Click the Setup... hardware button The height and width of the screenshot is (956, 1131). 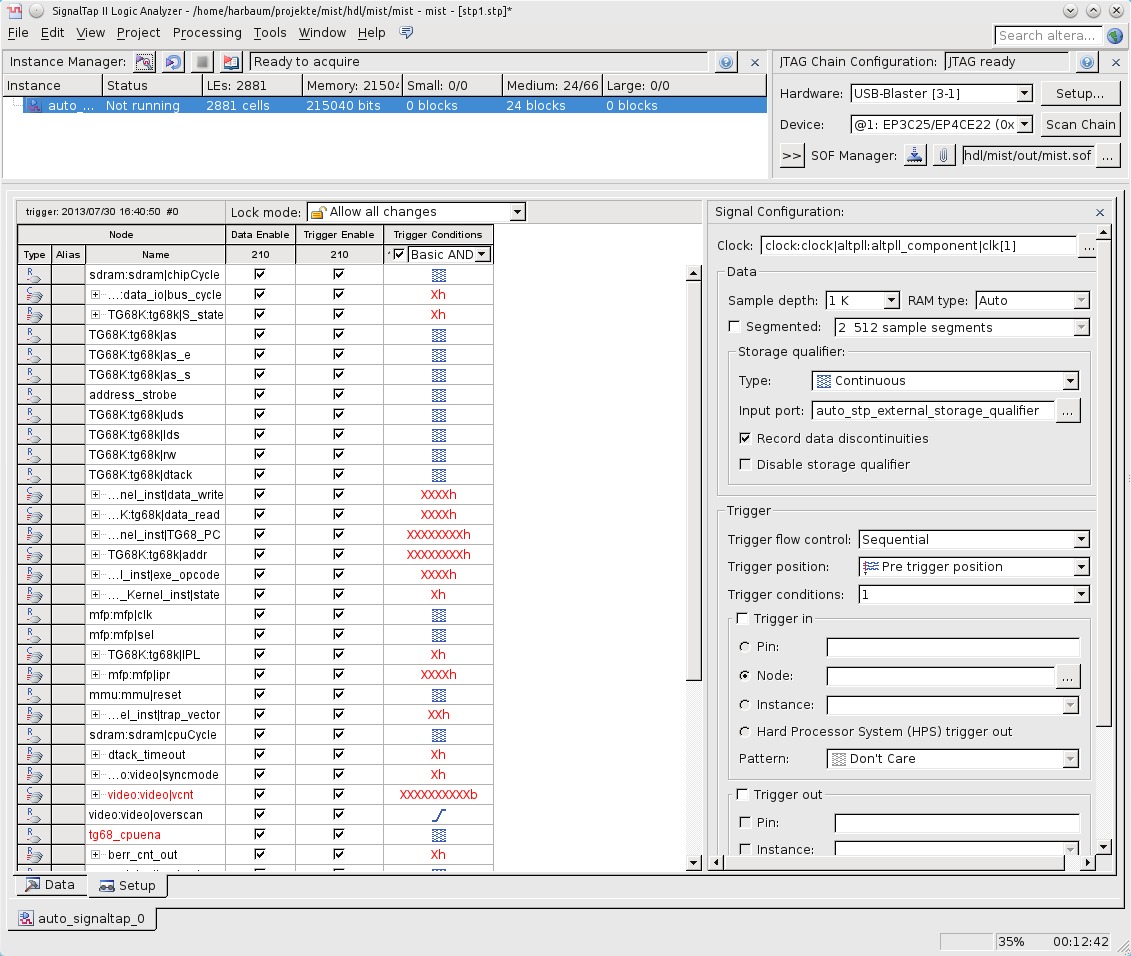click(1080, 94)
